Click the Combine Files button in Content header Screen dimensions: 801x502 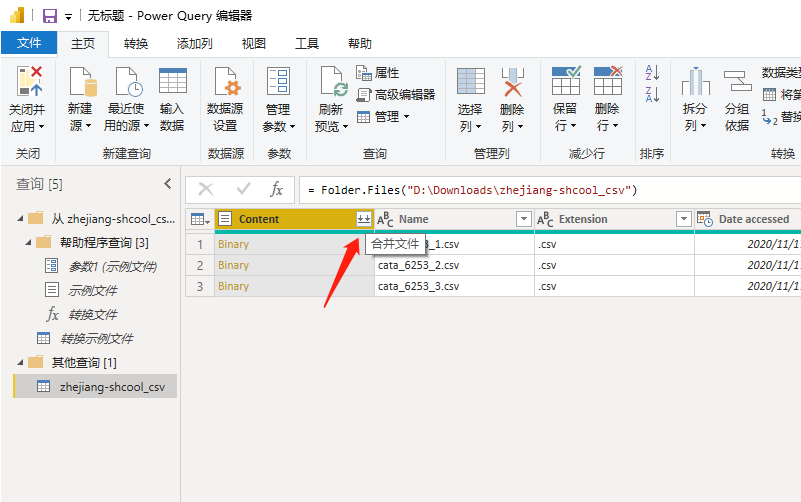pyautogui.click(x=363, y=219)
